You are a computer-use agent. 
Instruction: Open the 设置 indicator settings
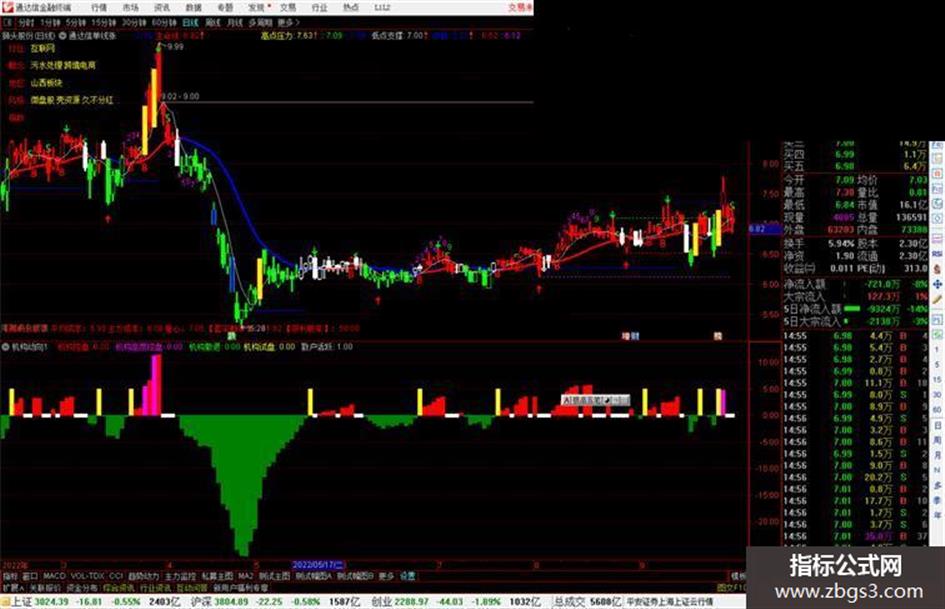408,576
